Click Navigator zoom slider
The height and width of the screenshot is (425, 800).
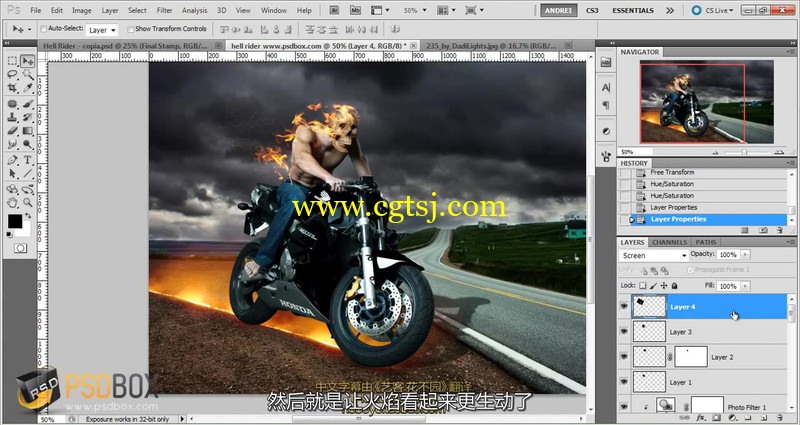coord(744,152)
